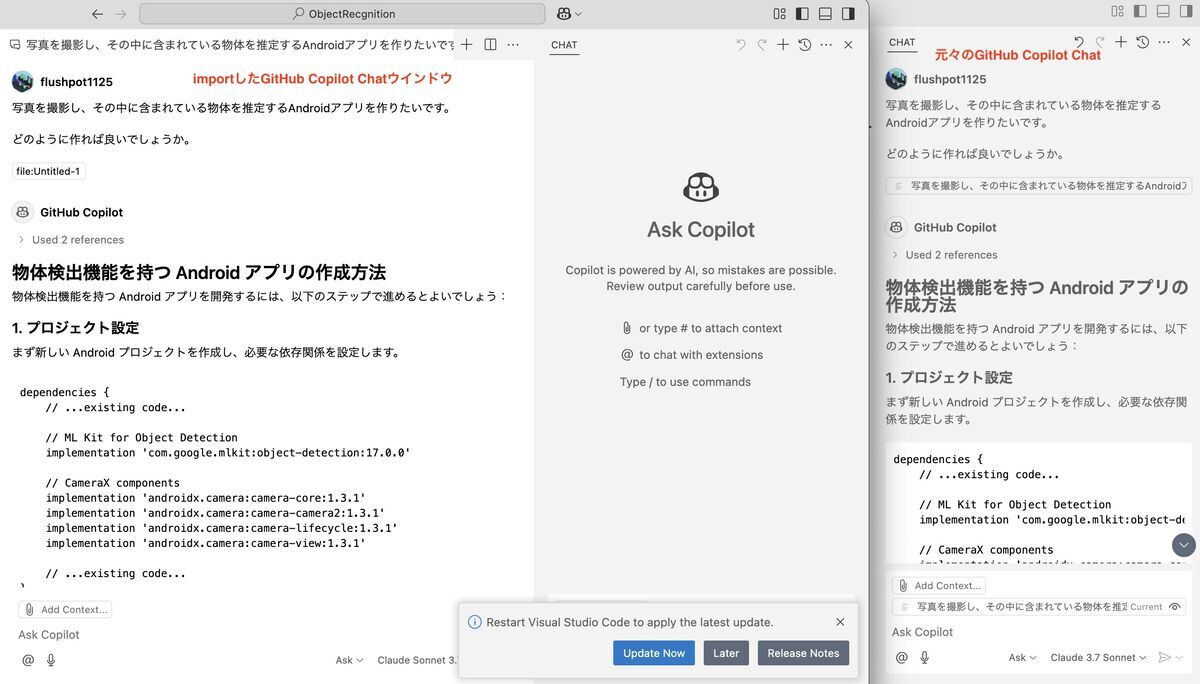Close the chat panel in the right window

point(1186,42)
